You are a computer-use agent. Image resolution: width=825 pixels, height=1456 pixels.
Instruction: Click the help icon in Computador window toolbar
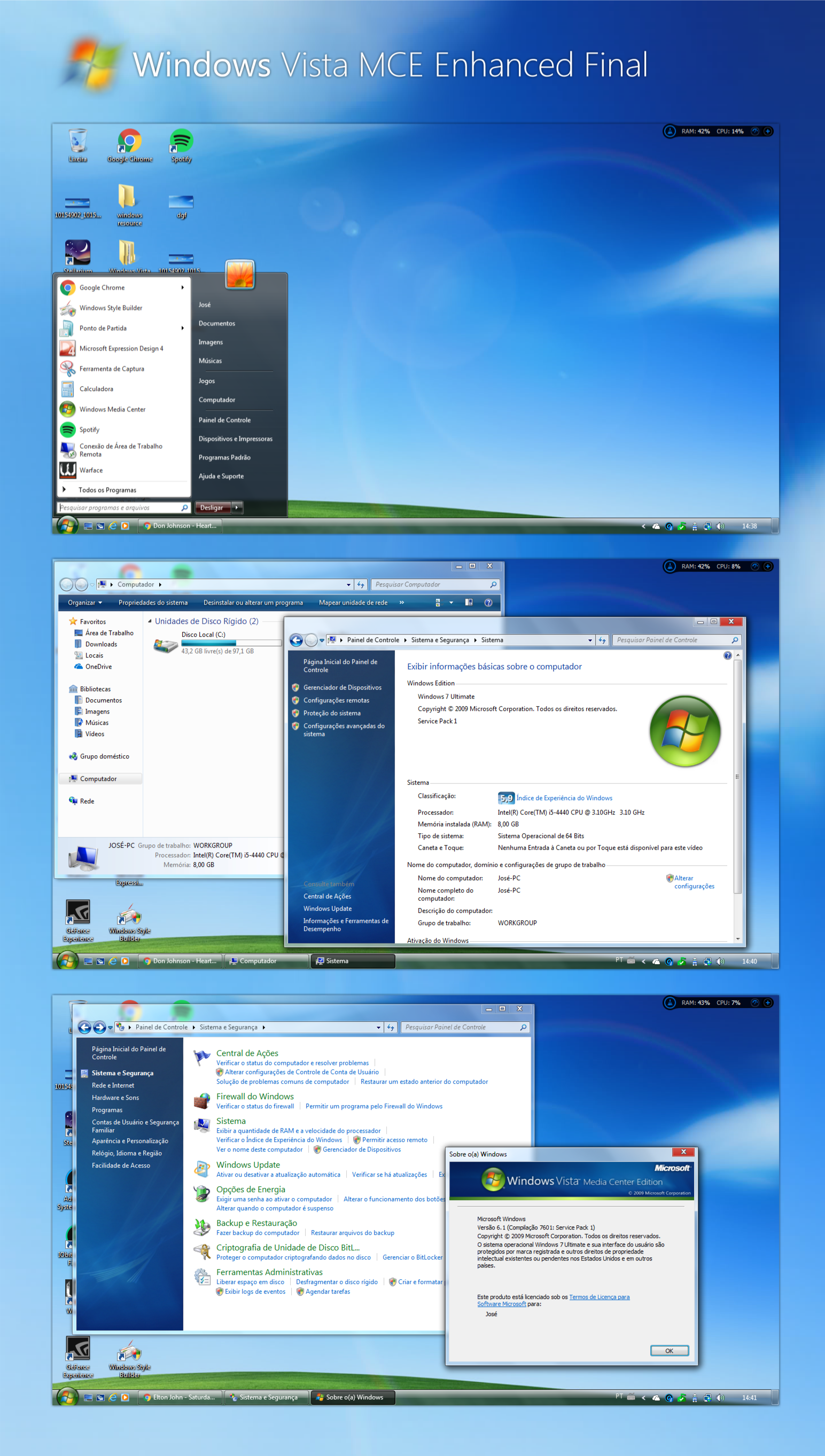point(488,602)
